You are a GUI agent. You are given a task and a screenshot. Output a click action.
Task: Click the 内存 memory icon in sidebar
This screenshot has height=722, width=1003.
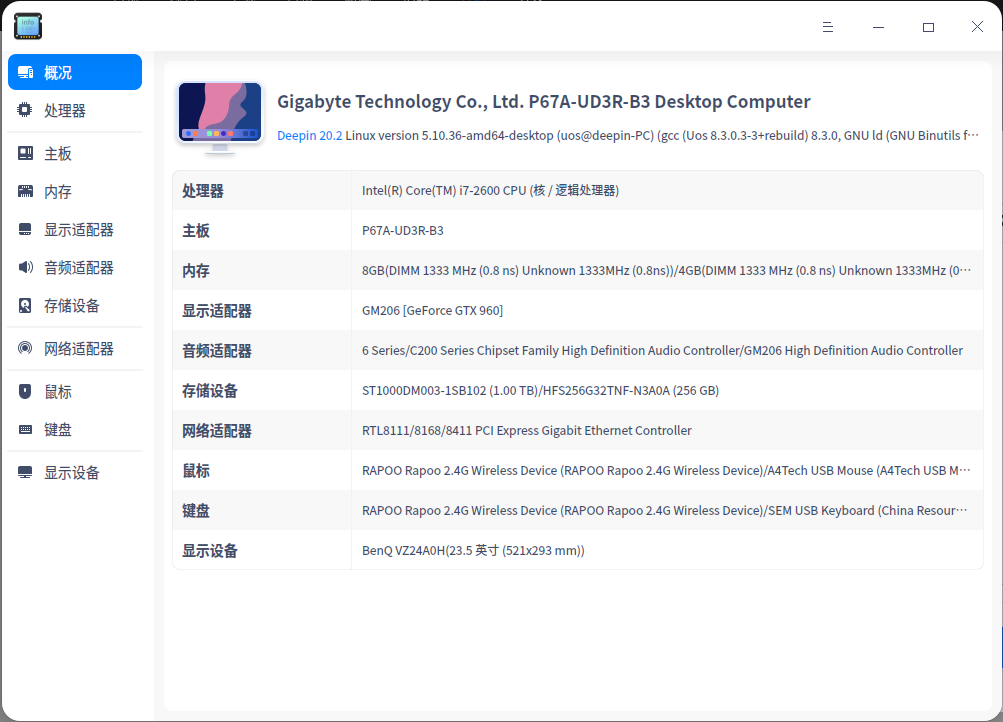pyautogui.click(x=25, y=191)
